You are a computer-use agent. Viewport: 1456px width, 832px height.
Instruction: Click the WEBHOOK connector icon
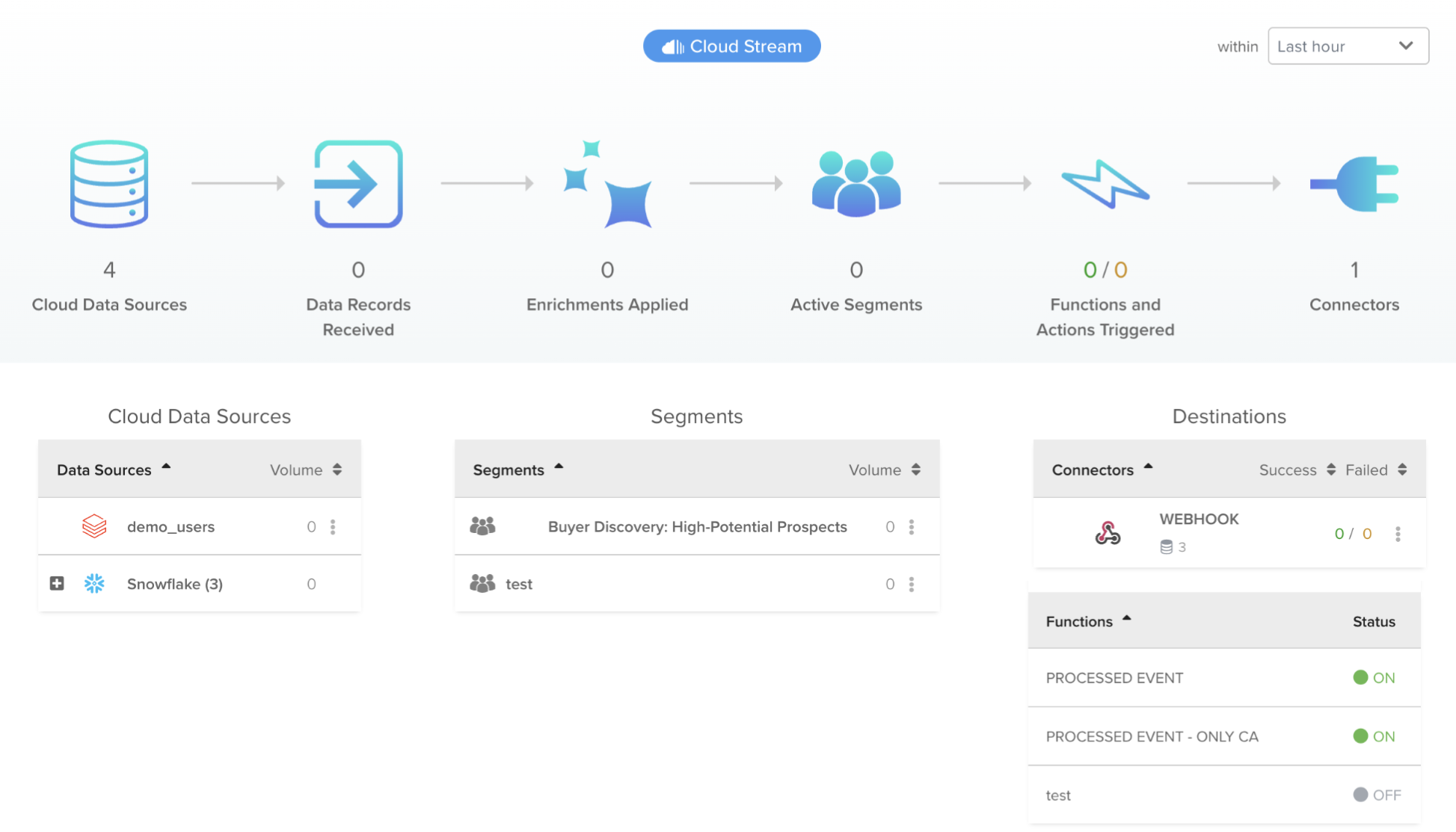point(1108,533)
